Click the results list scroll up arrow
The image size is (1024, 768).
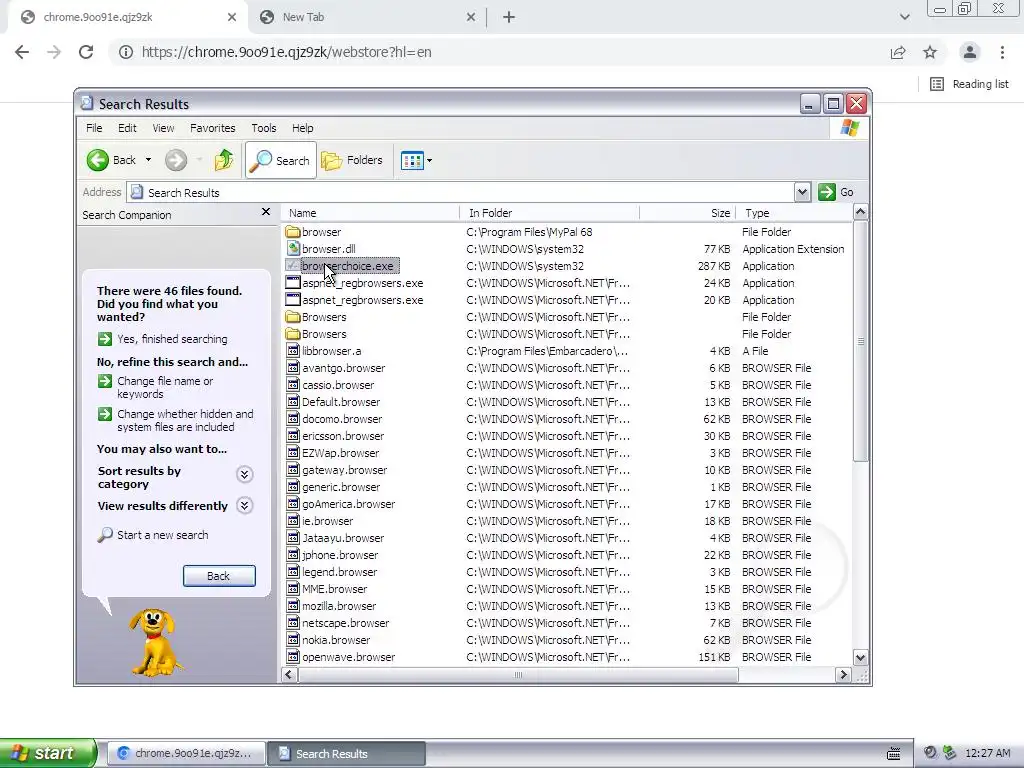pyautogui.click(x=860, y=212)
